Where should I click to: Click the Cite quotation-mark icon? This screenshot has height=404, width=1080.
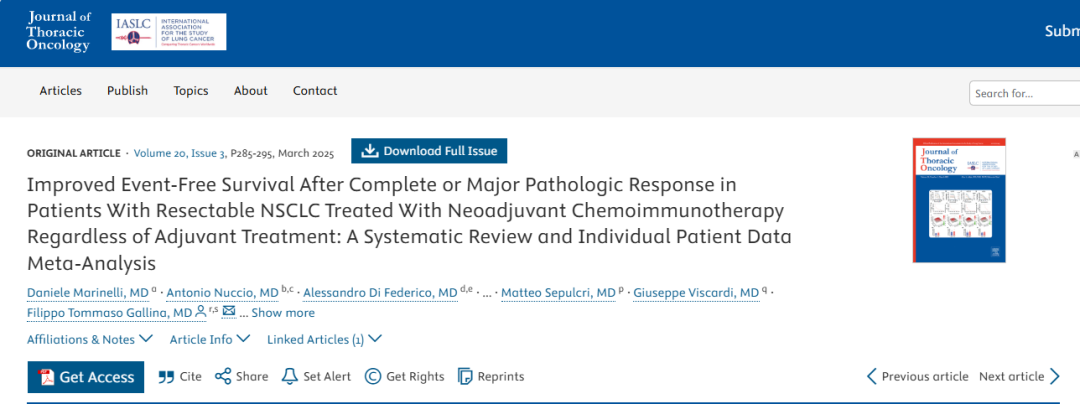click(x=166, y=376)
